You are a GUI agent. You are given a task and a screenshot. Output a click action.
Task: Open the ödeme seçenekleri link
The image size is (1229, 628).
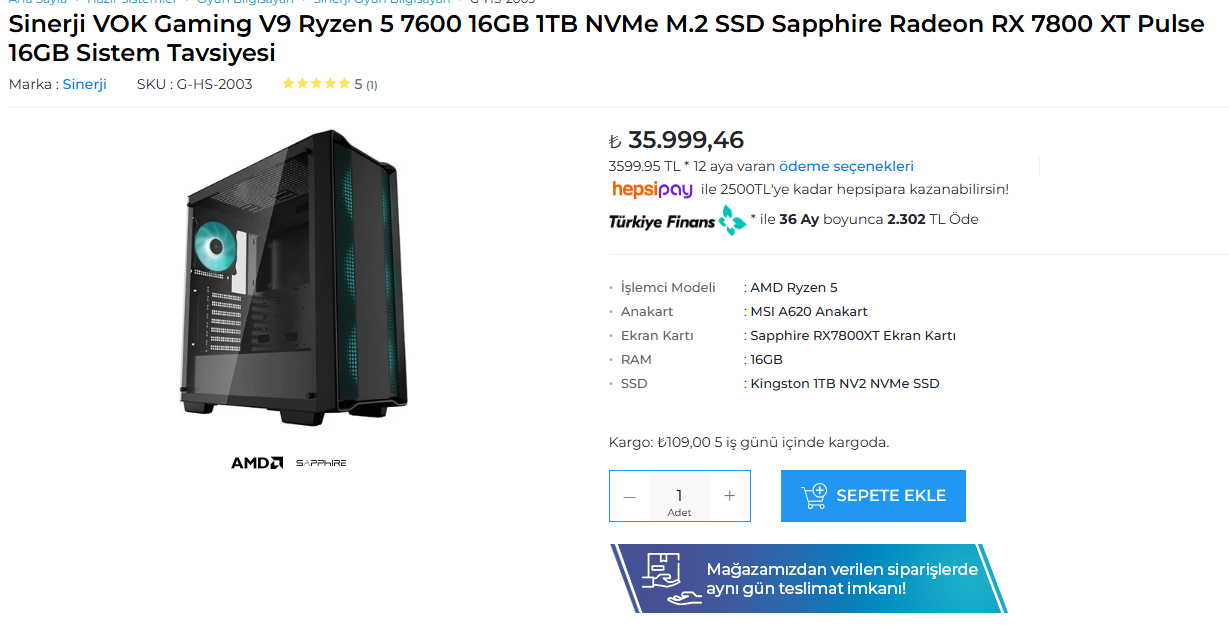846,166
